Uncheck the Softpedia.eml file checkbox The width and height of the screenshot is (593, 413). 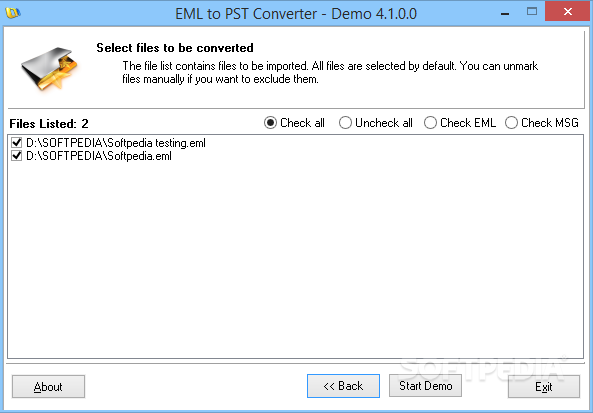click(x=17, y=155)
